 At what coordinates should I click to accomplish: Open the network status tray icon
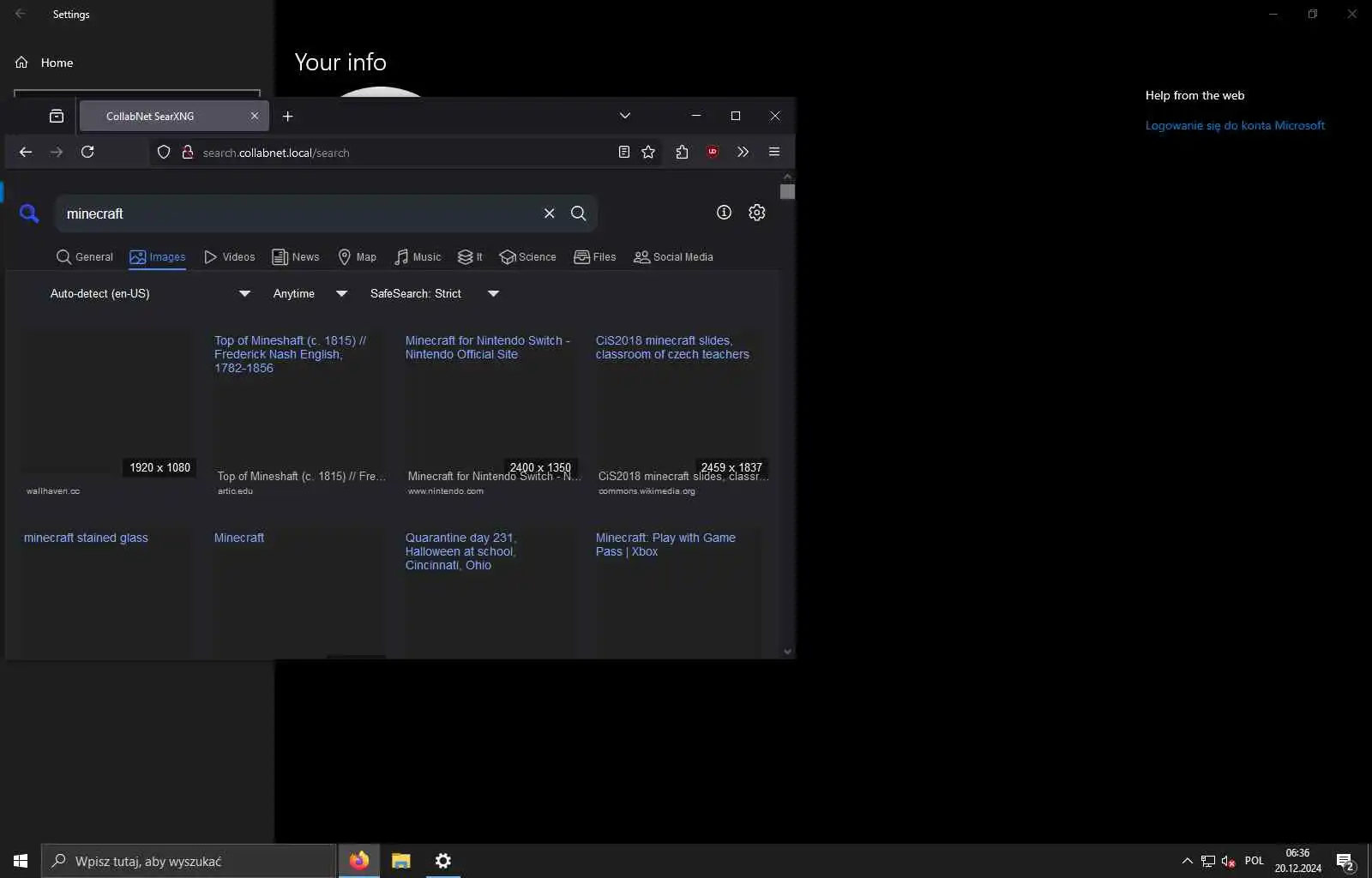coord(1208,861)
